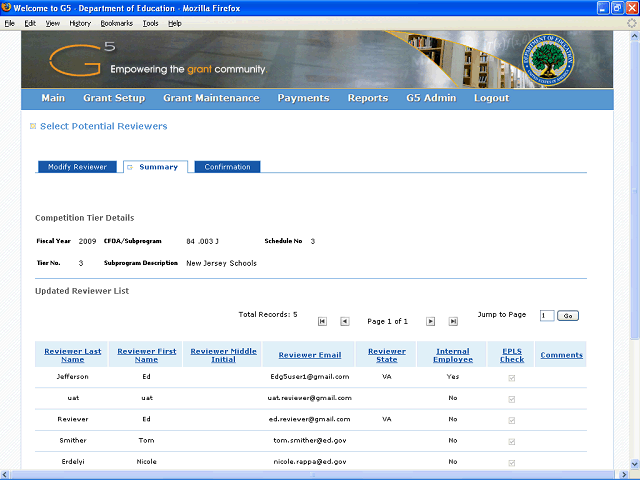Go to last page of results
Viewport: 640px width, 480px height.
point(453,321)
